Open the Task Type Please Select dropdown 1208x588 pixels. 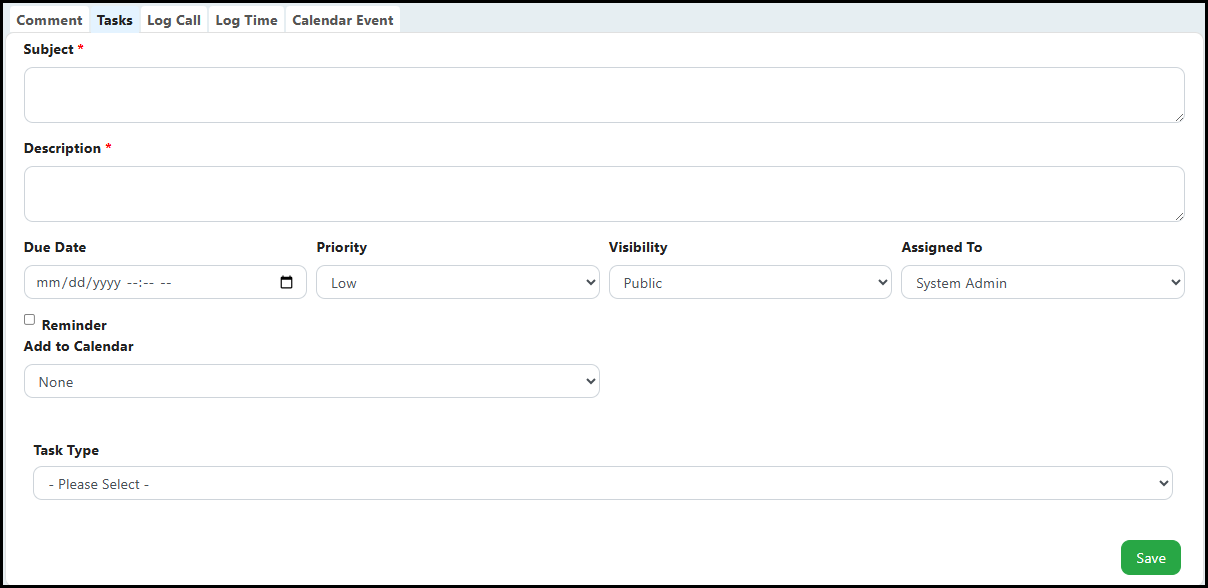(603, 483)
